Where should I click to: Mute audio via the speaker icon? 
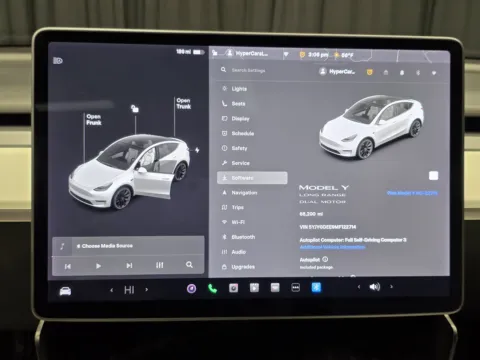375,287
